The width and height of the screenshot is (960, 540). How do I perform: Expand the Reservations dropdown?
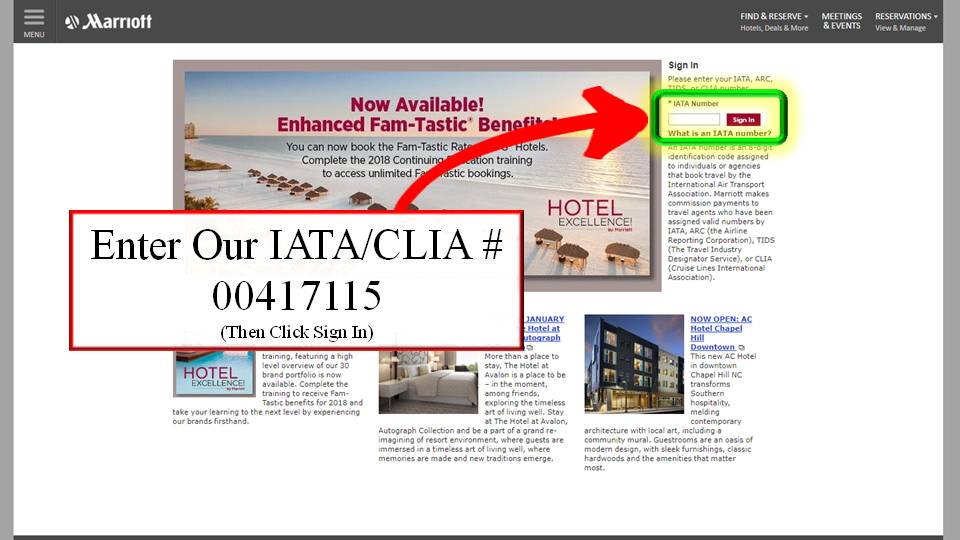(x=906, y=16)
